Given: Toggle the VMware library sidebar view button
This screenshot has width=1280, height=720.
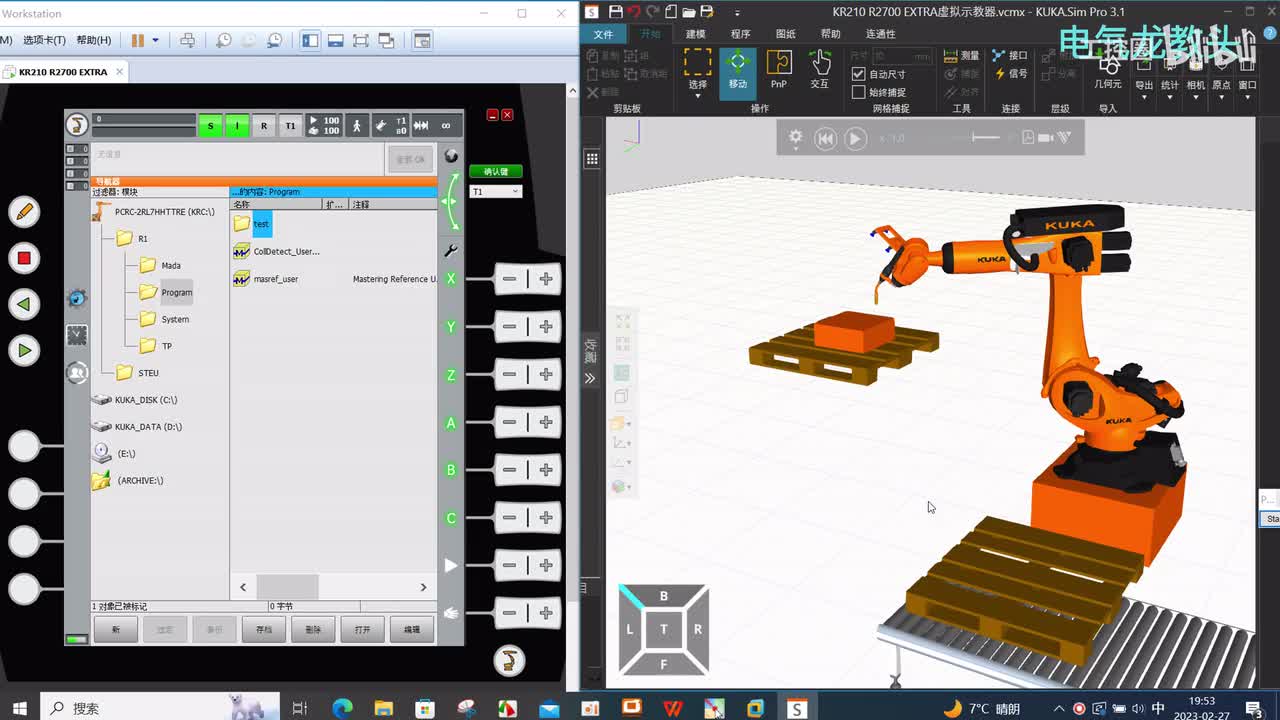Looking at the screenshot, I should pyautogui.click(x=310, y=40).
